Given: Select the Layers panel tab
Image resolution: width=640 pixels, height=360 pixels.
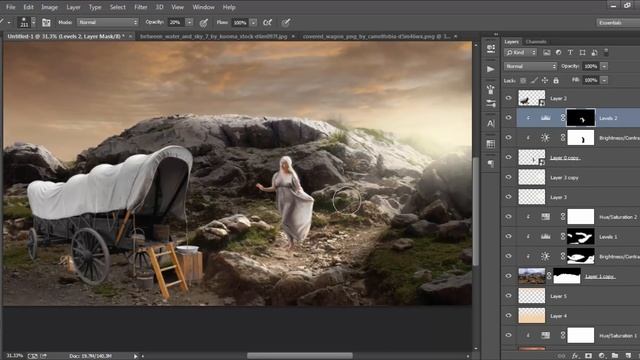Looking at the screenshot, I should pos(511,42).
